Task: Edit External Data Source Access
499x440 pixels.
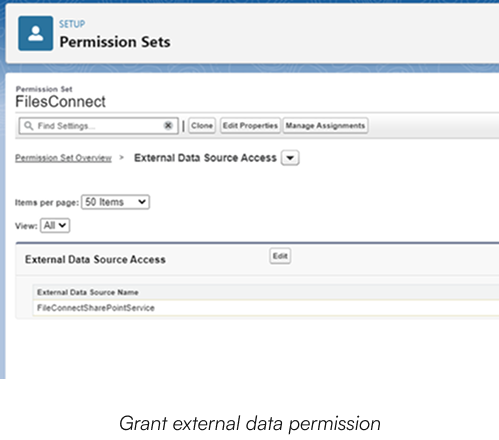Action: click(x=280, y=256)
